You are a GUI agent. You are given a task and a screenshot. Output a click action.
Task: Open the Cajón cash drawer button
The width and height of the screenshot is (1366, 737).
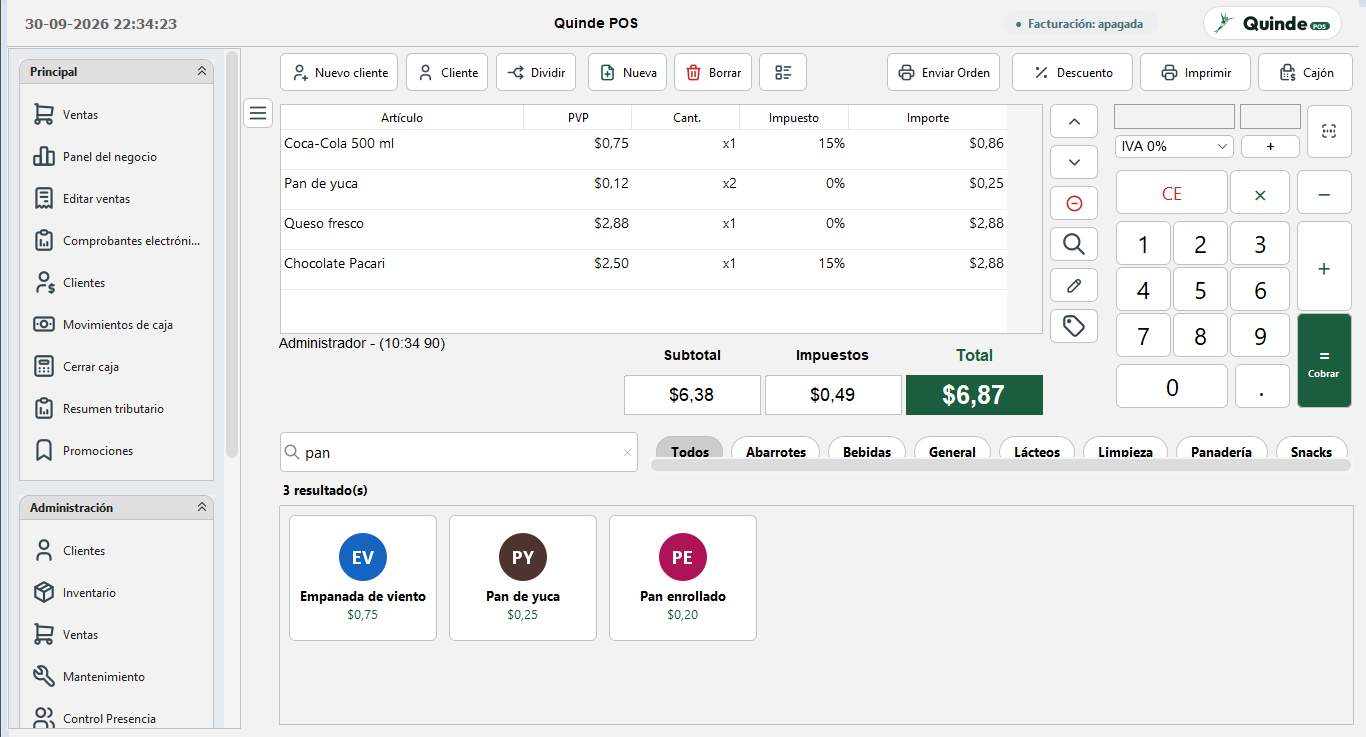tap(1305, 72)
